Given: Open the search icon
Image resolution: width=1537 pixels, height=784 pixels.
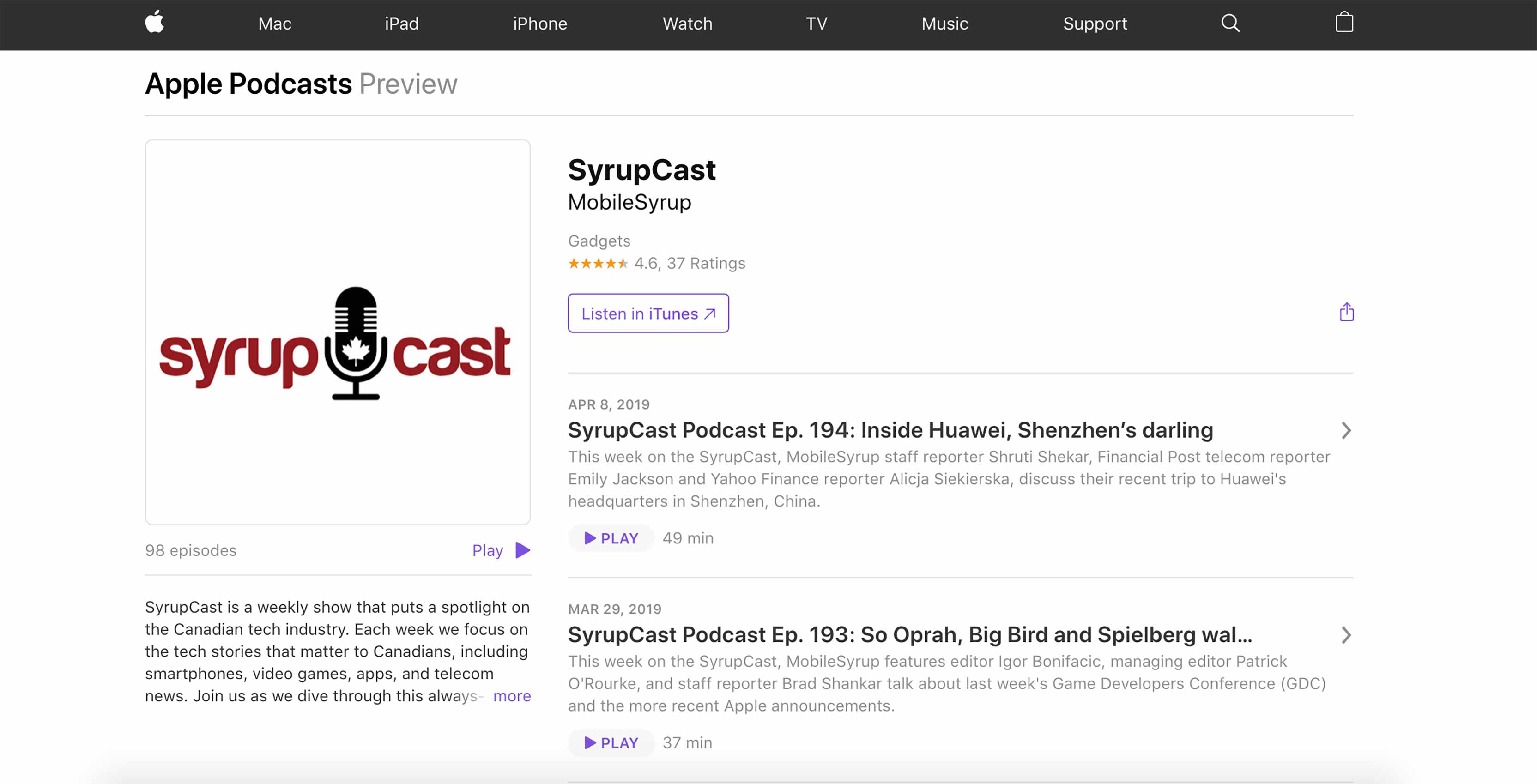Looking at the screenshot, I should [1230, 23].
